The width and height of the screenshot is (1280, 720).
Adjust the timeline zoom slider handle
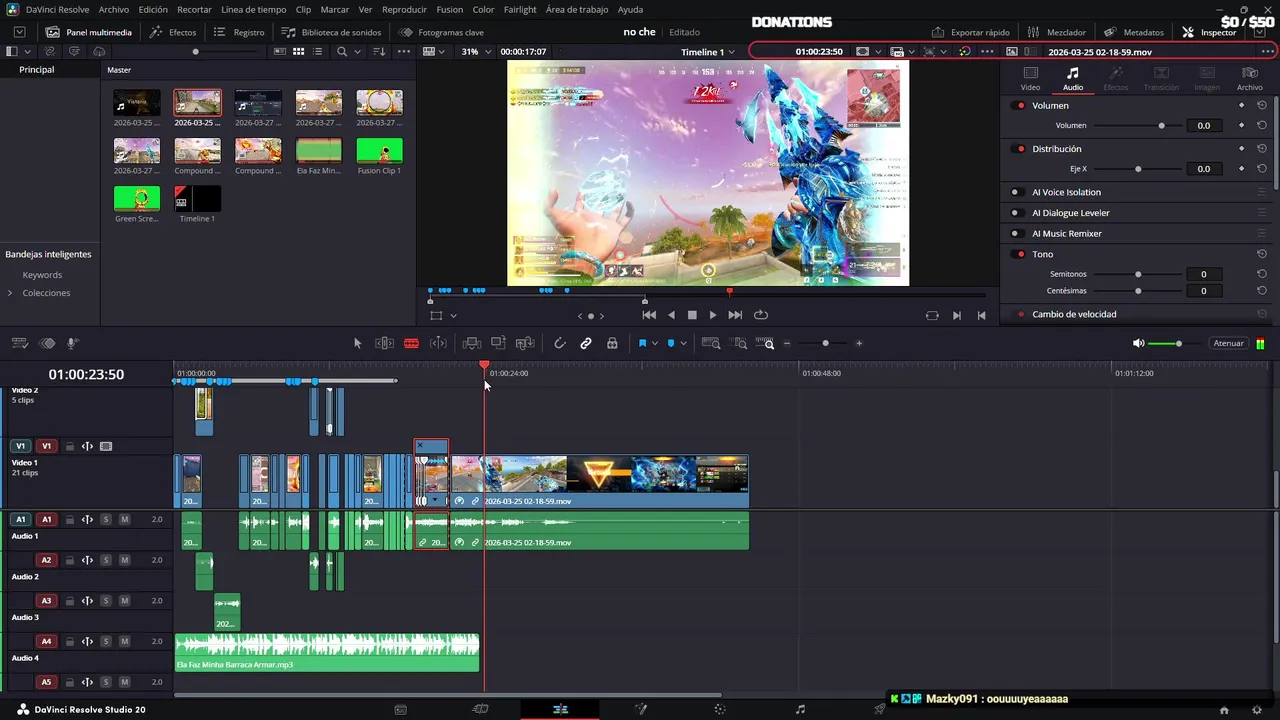[x=825, y=343]
